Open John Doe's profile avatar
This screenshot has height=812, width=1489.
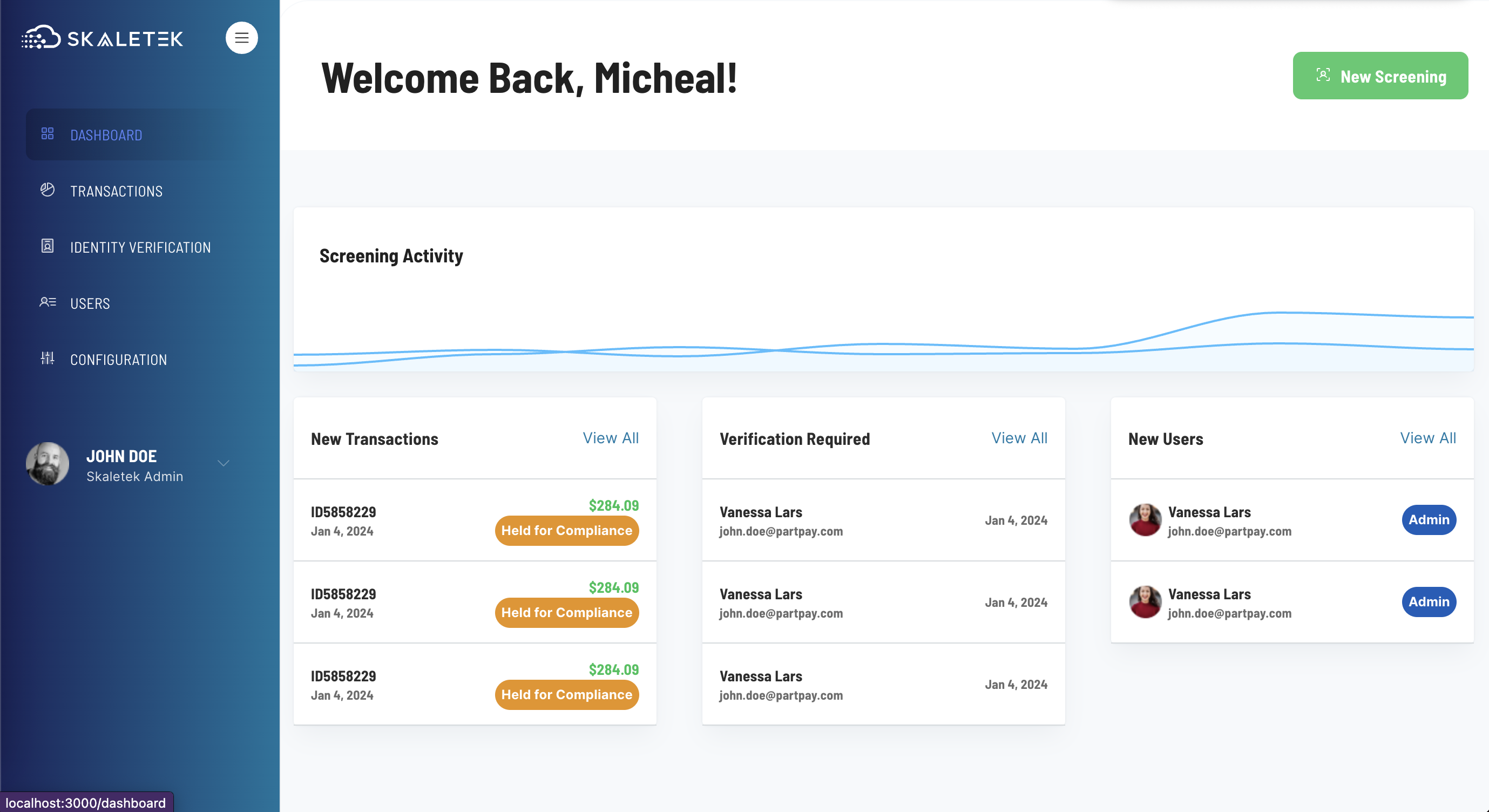coord(48,464)
